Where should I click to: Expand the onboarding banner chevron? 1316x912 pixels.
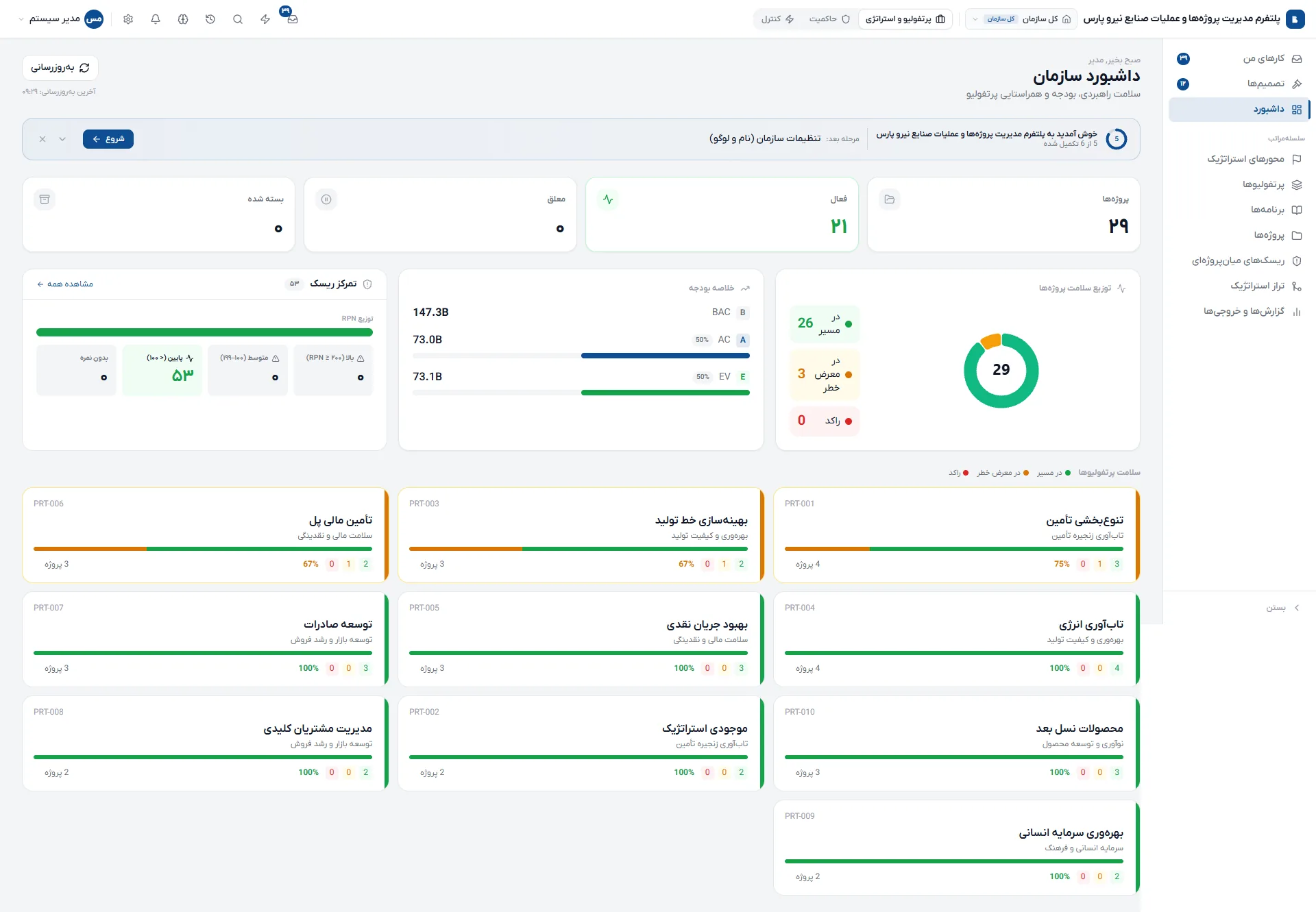(x=62, y=139)
